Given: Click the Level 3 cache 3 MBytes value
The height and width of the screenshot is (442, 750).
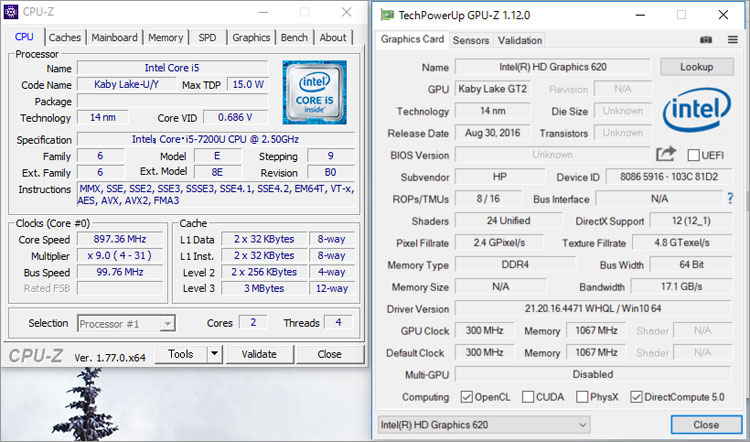Looking at the screenshot, I should click(264, 288).
